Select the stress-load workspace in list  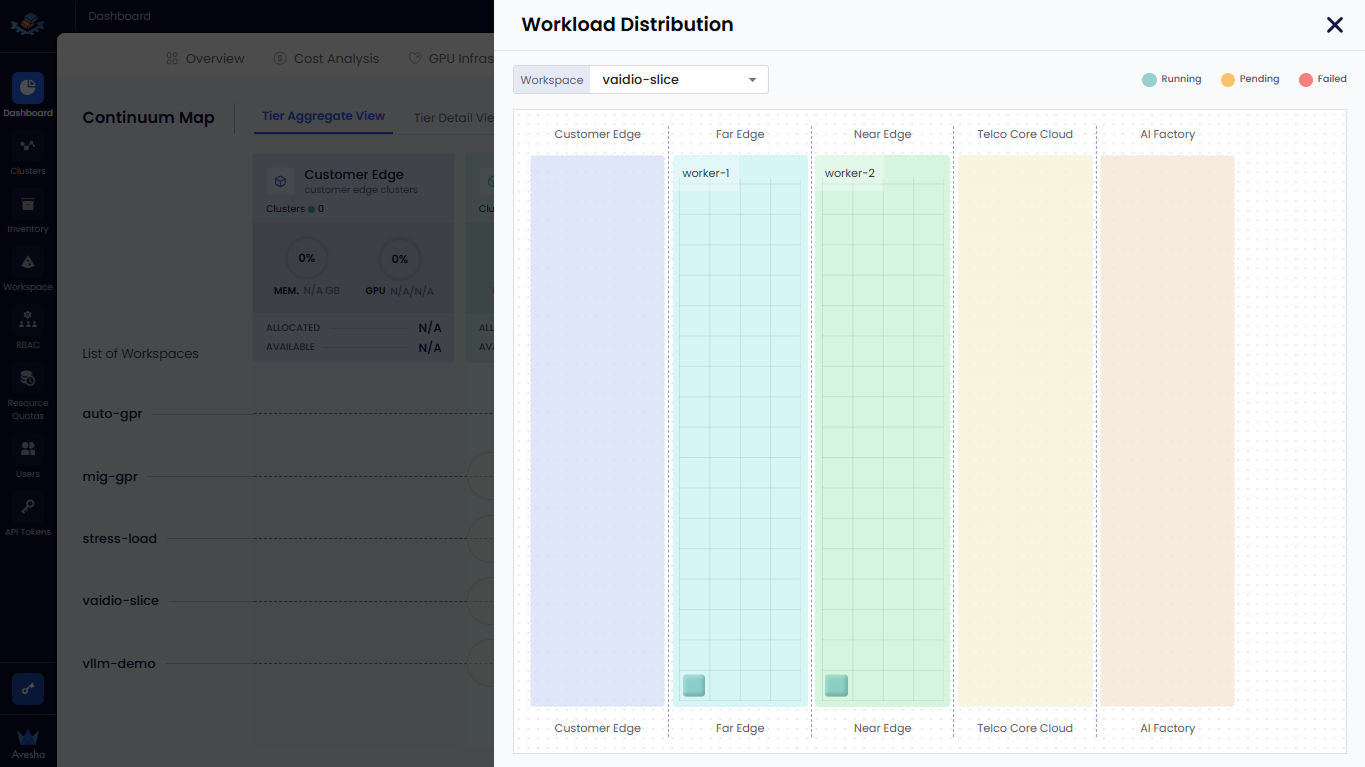[x=120, y=539]
